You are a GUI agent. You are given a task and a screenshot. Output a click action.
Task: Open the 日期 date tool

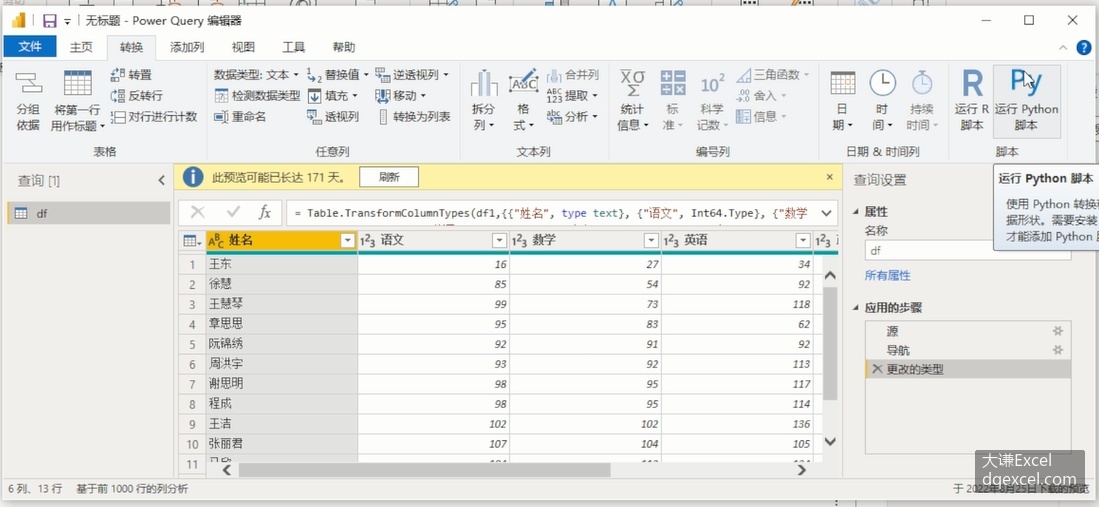(x=842, y=102)
